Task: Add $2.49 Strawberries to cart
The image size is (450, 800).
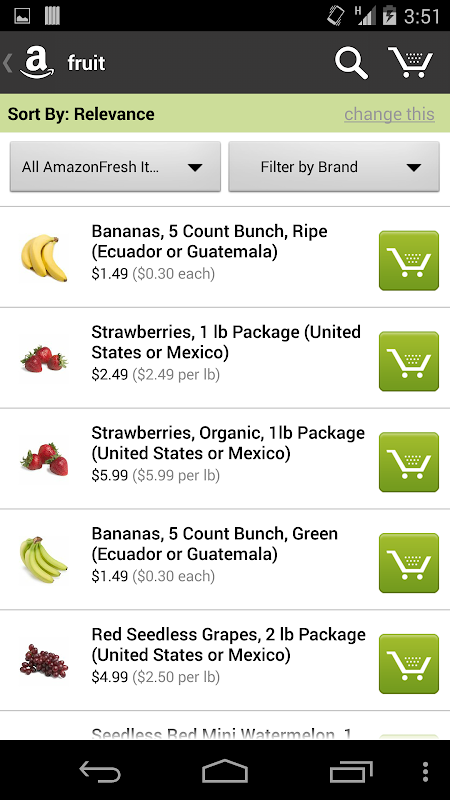Action: tap(409, 361)
